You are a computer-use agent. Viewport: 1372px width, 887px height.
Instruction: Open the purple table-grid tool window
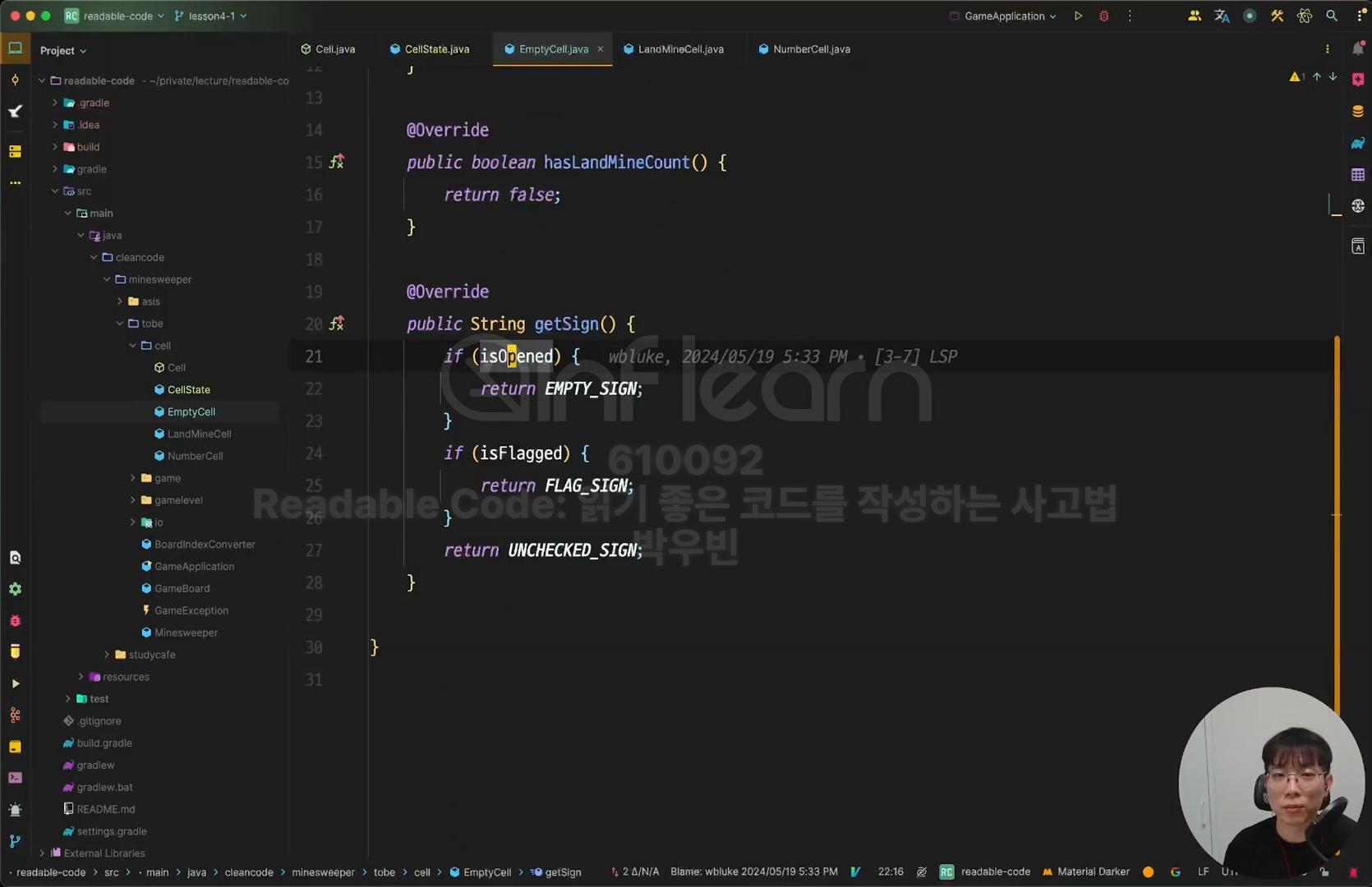point(1357,174)
